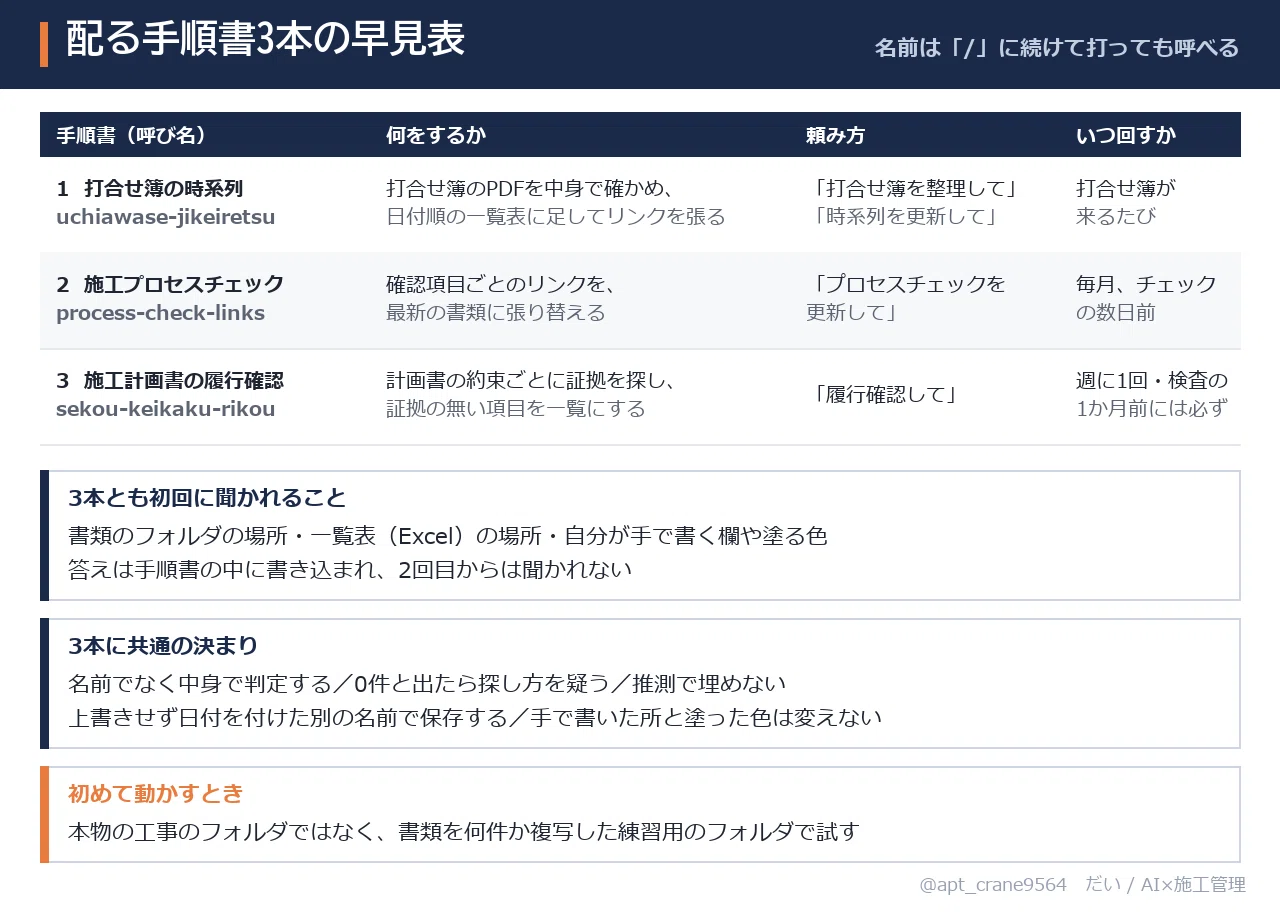Viewport: 1280px width, 915px height.
Task: Select the line starting "名前でなく中身で判定する"
Action: click(x=427, y=684)
